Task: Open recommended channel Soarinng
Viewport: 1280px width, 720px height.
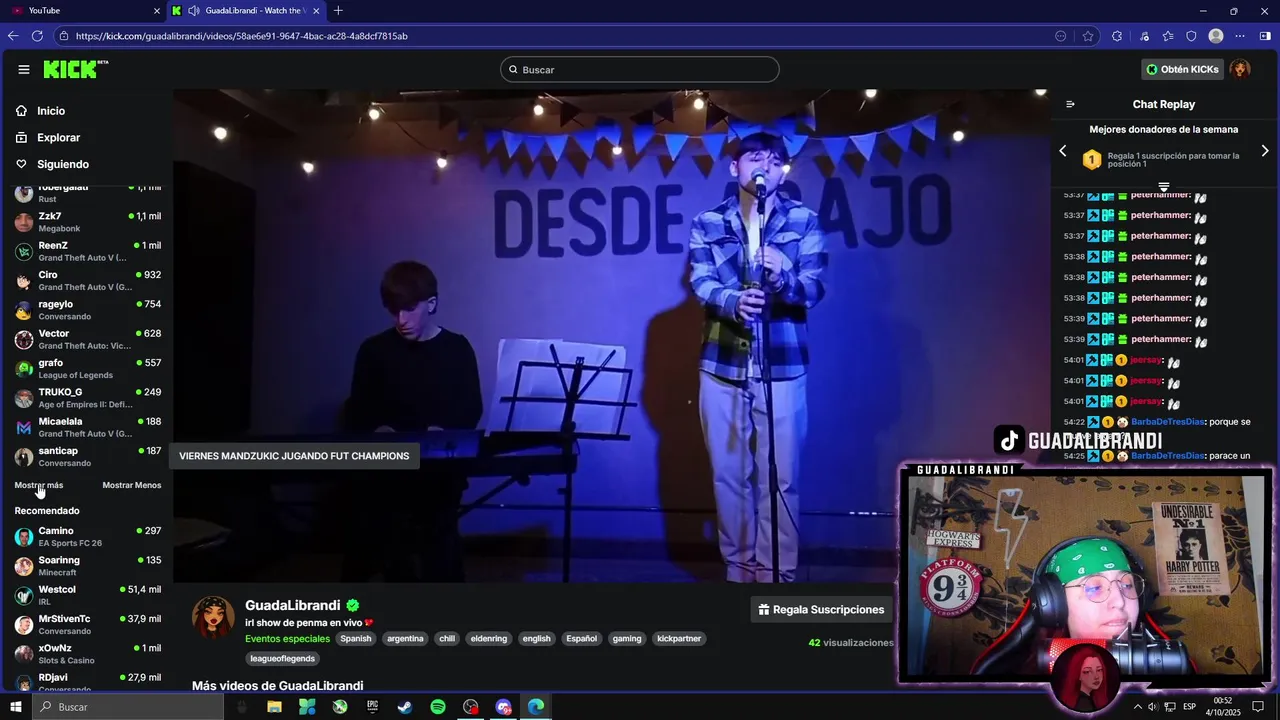Action: pyautogui.click(x=88, y=566)
